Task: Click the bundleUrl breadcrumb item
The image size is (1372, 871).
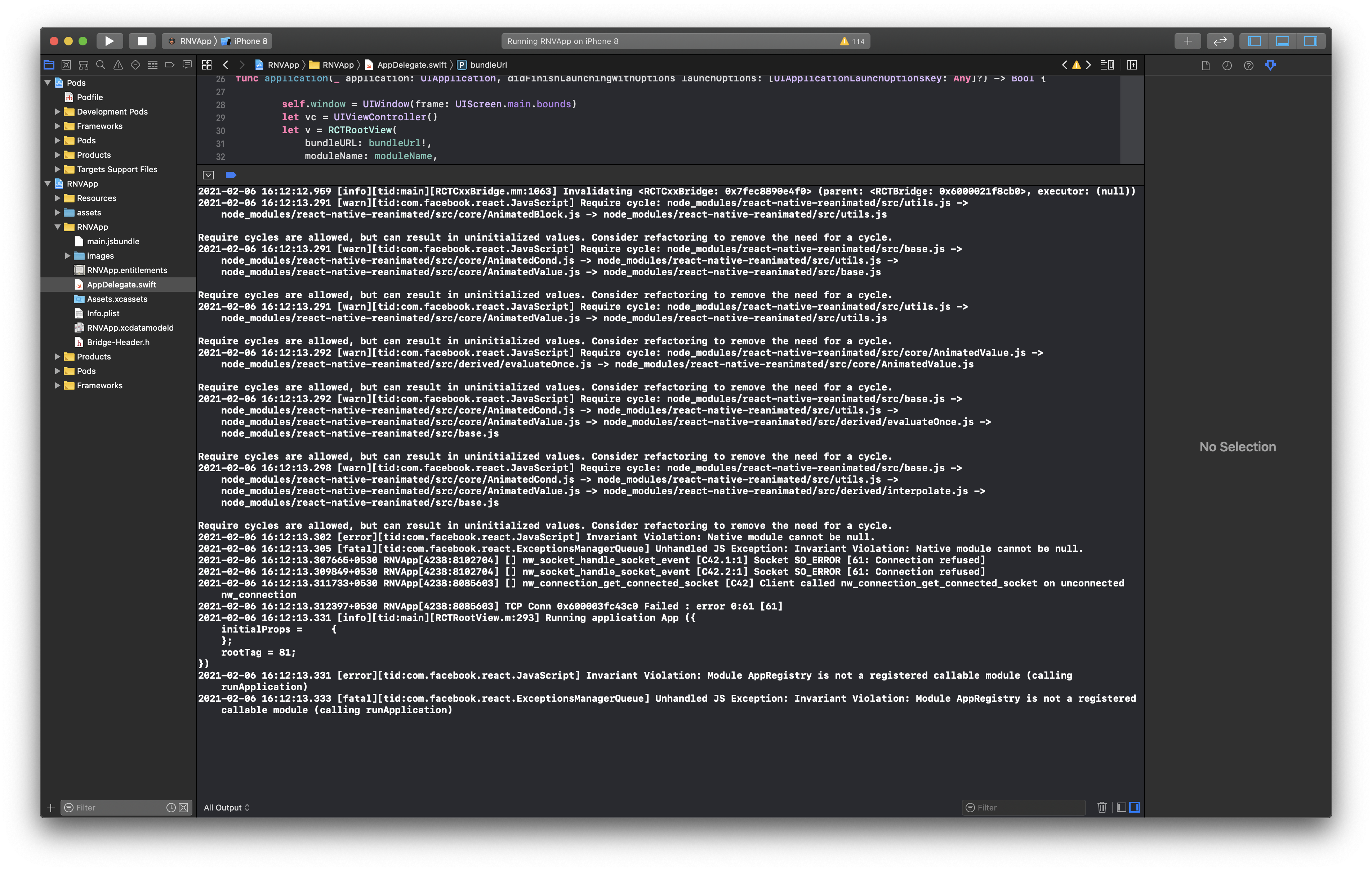Action: click(x=482, y=65)
